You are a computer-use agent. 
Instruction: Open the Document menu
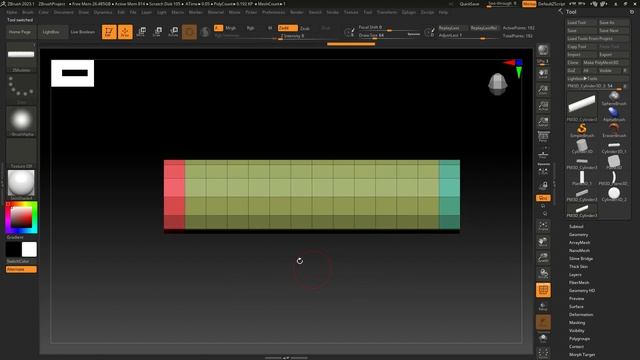click(x=64, y=12)
